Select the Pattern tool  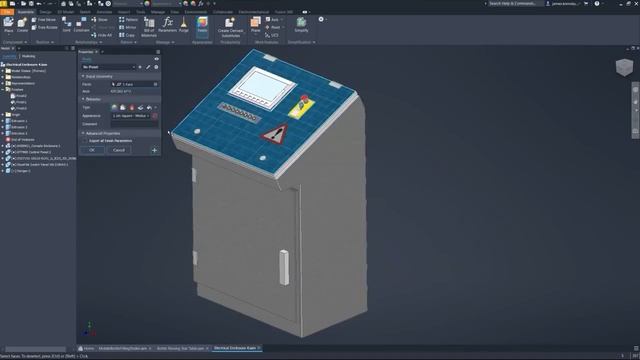pos(128,20)
